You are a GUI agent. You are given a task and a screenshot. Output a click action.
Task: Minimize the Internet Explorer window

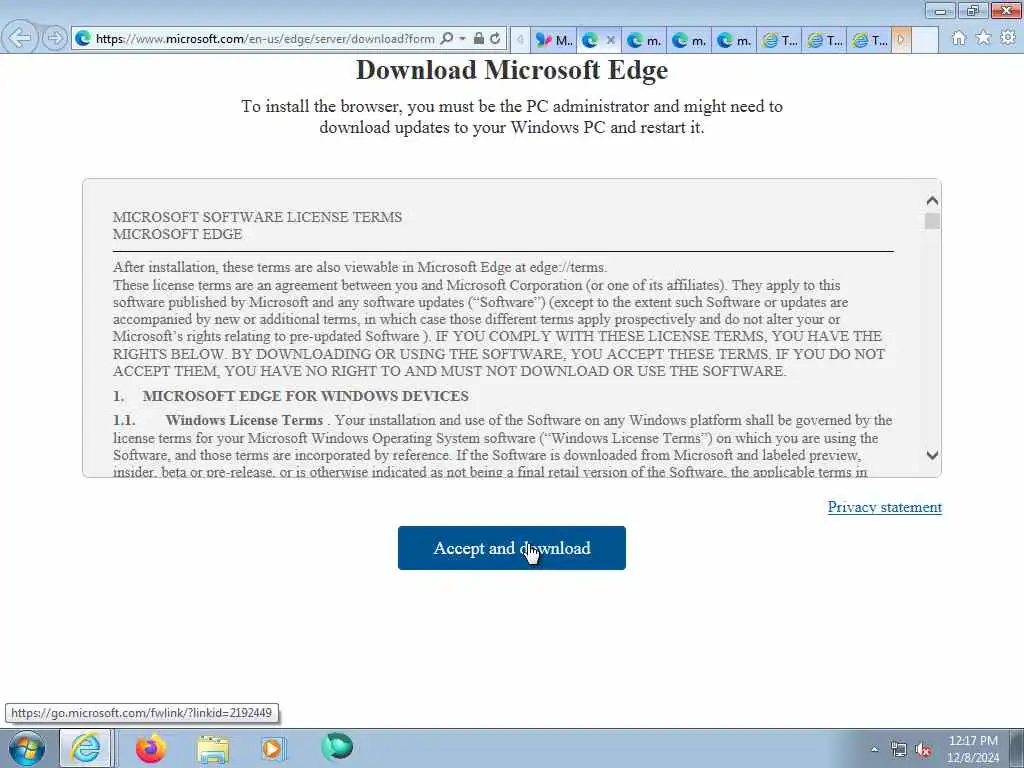click(940, 10)
